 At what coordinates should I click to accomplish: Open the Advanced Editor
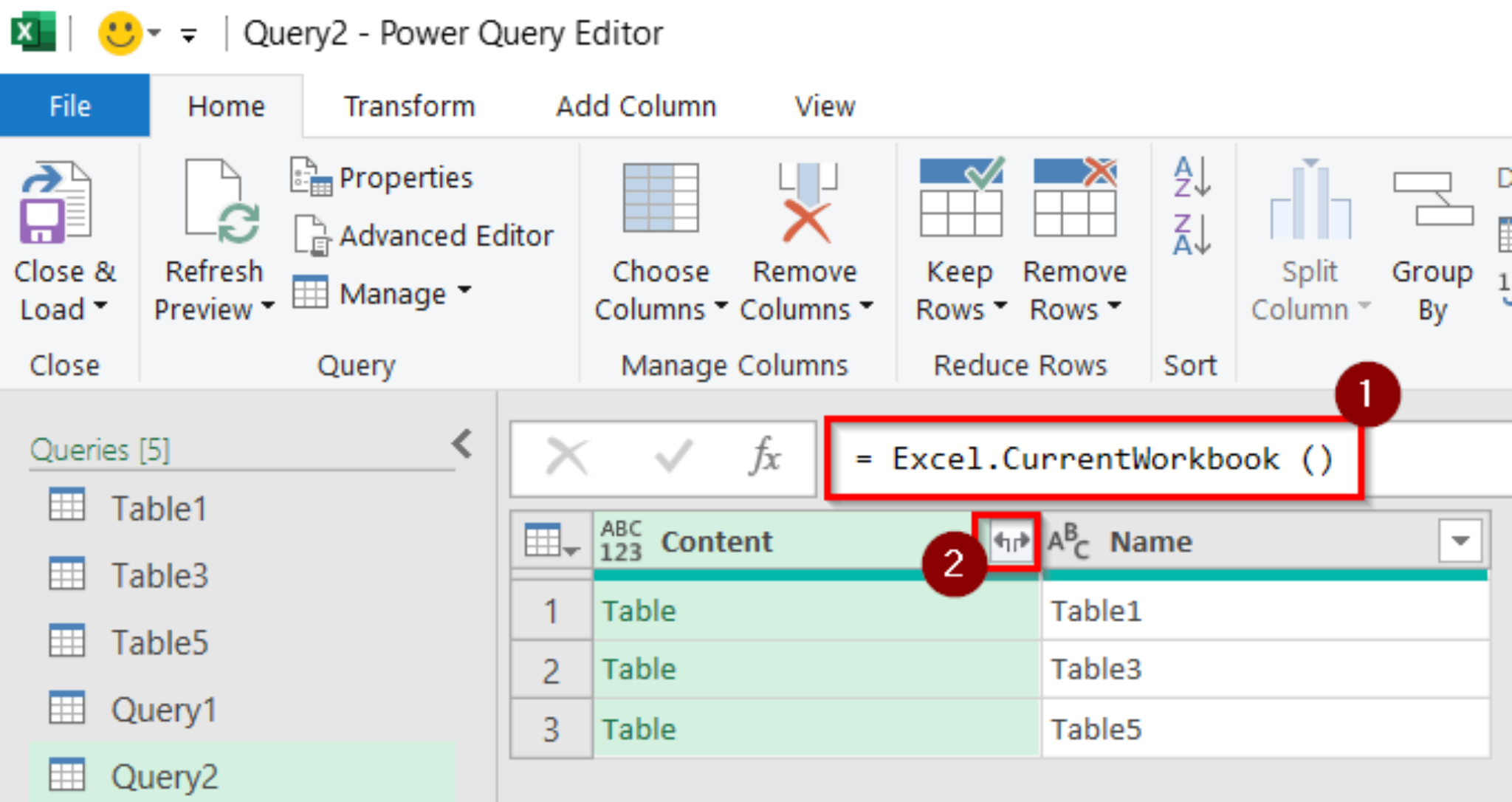click(422, 236)
